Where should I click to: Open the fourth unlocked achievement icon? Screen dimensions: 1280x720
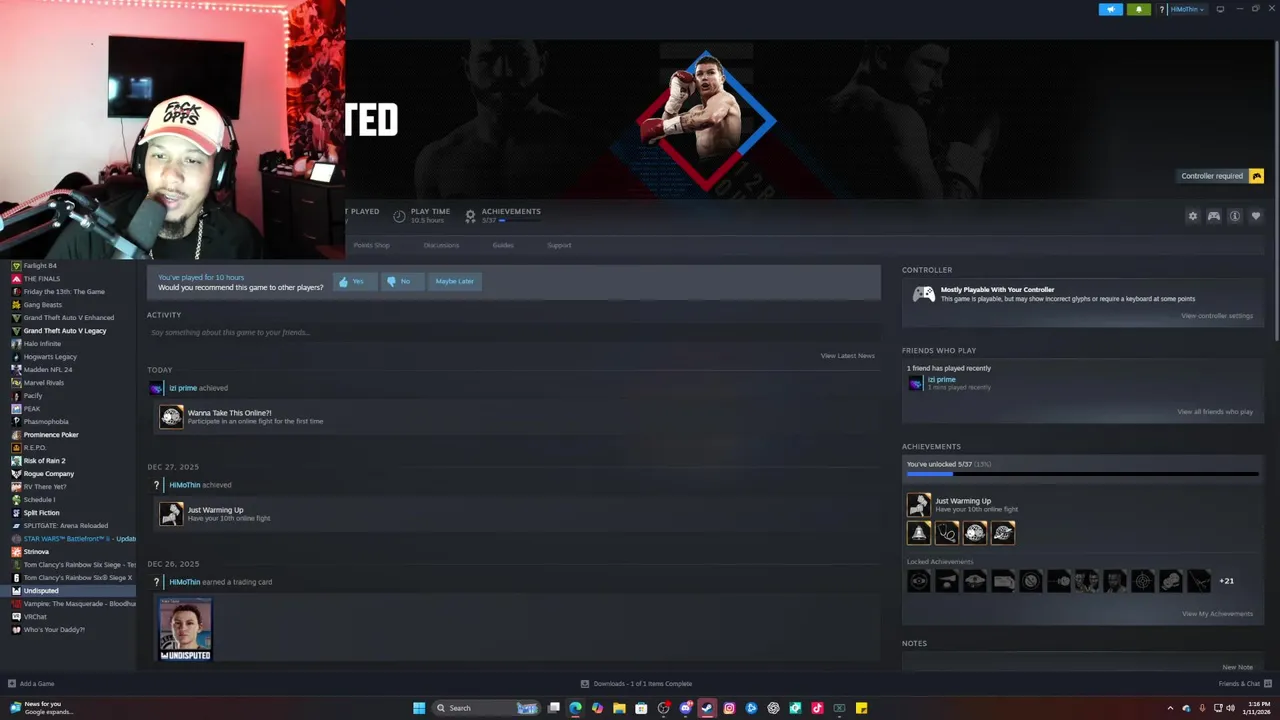coord(1003,533)
